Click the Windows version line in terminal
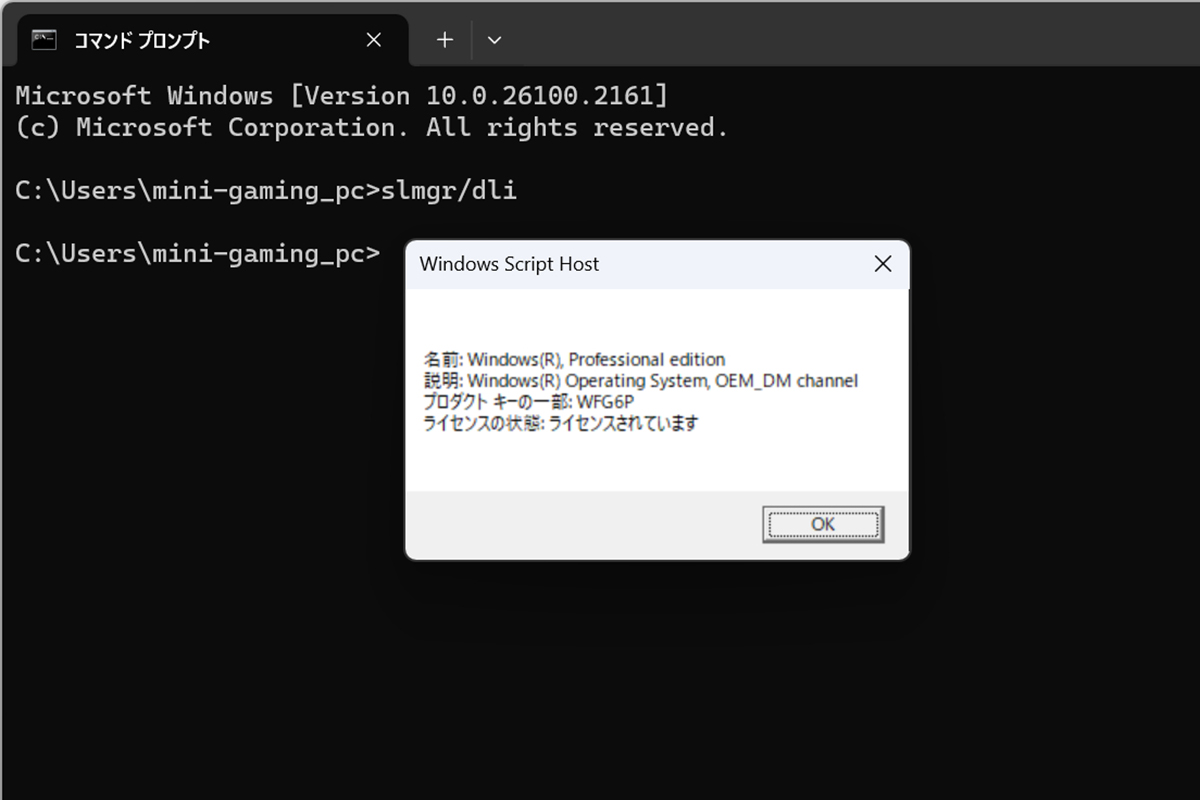 [x=341, y=96]
